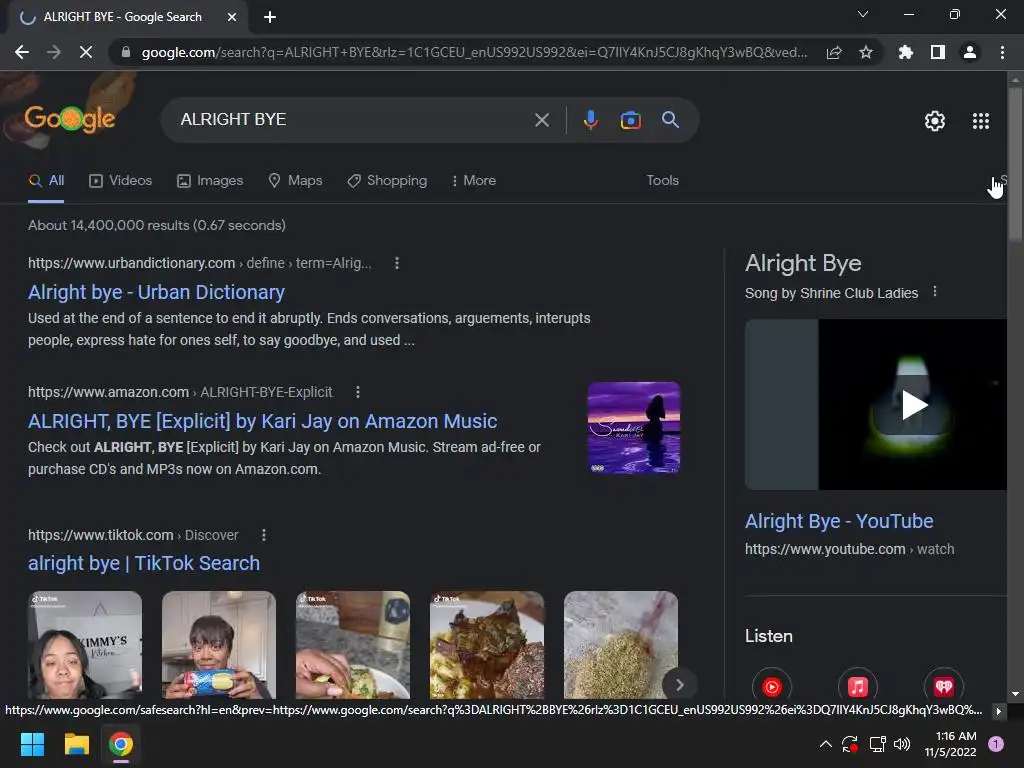Switch to the Shopping tab
The height and width of the screenshot is (768, 1024).
point(387,180)
